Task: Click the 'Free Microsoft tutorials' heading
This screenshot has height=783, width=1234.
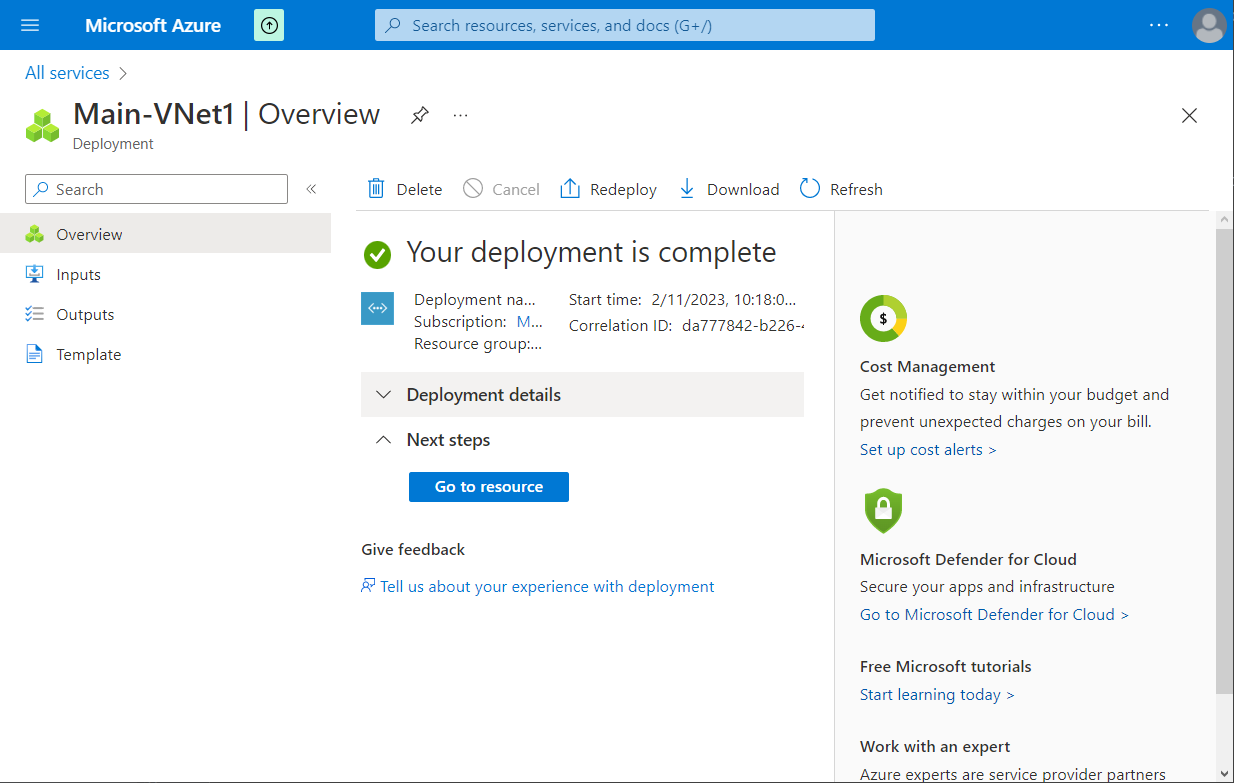Action: click(946, 667)
